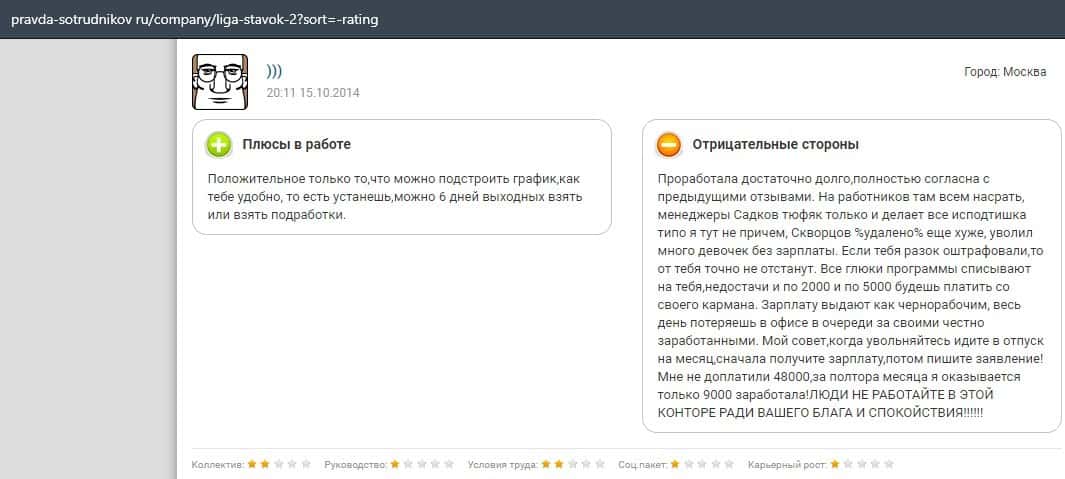The image size is (1065, 479).
Task: Click the Город: Москва label
Action: point(1005,72)
